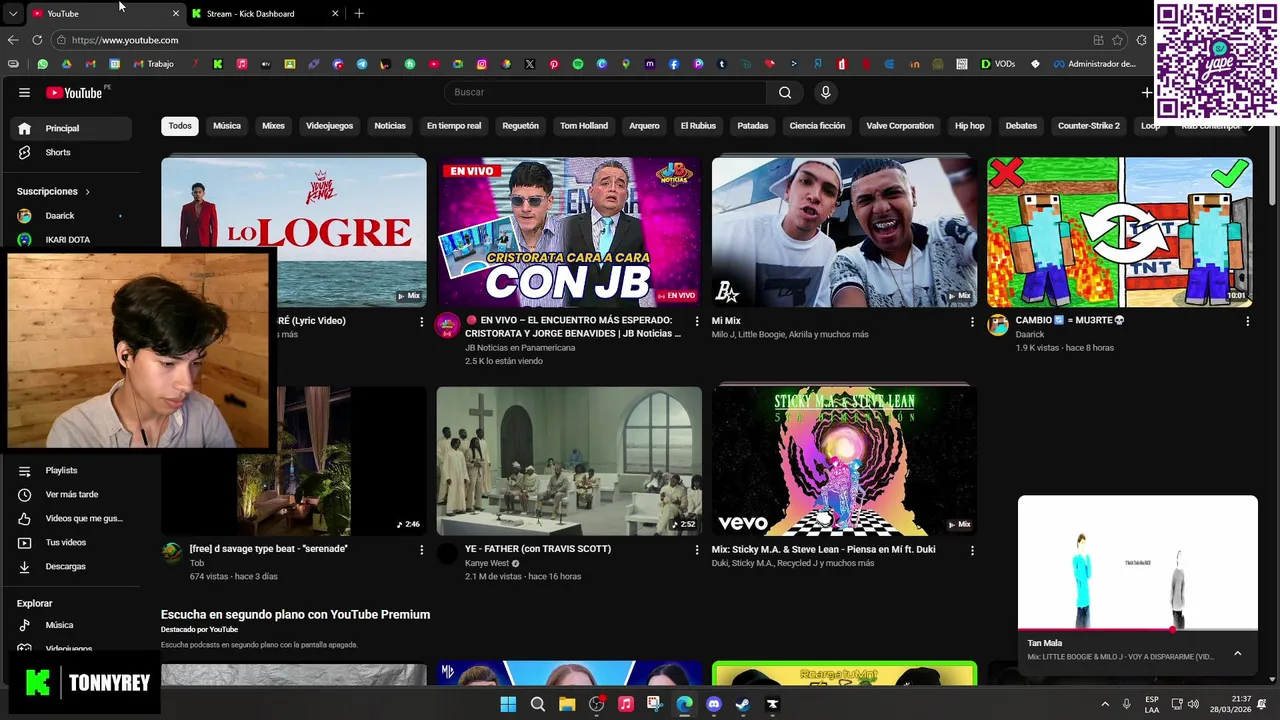The height and width of the screenshot is (720, 1280).
Task: Open the Windows Start menu
Action: click(508, 704)
